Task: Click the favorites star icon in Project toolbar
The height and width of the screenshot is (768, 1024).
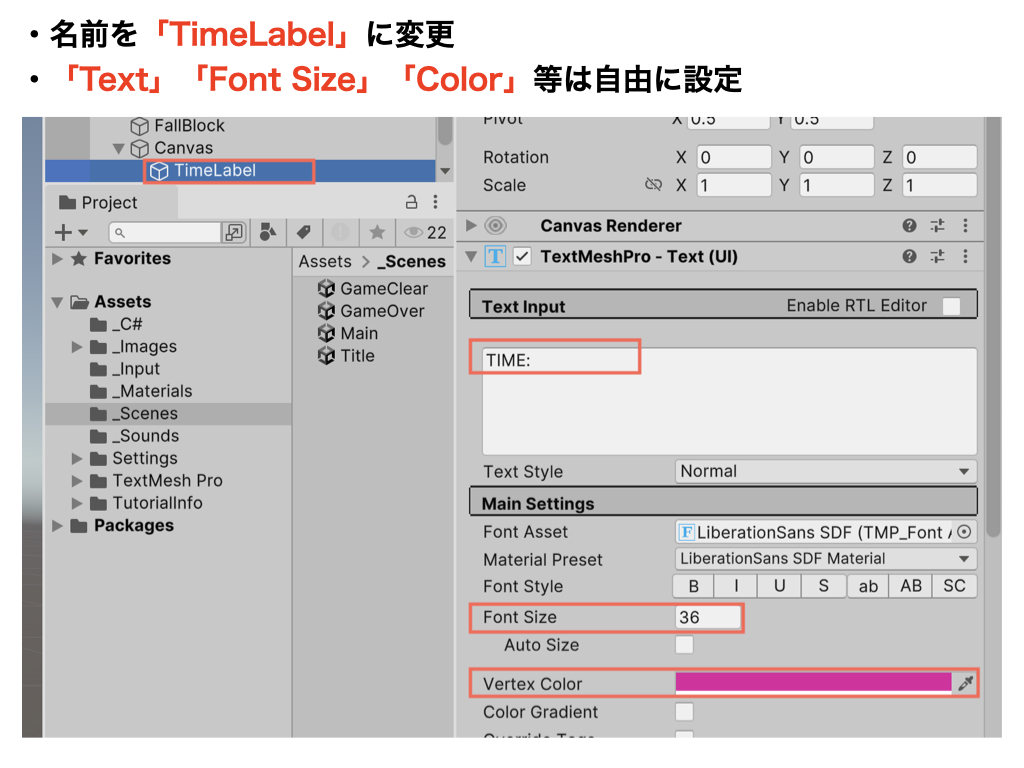Action: point(377,232)
